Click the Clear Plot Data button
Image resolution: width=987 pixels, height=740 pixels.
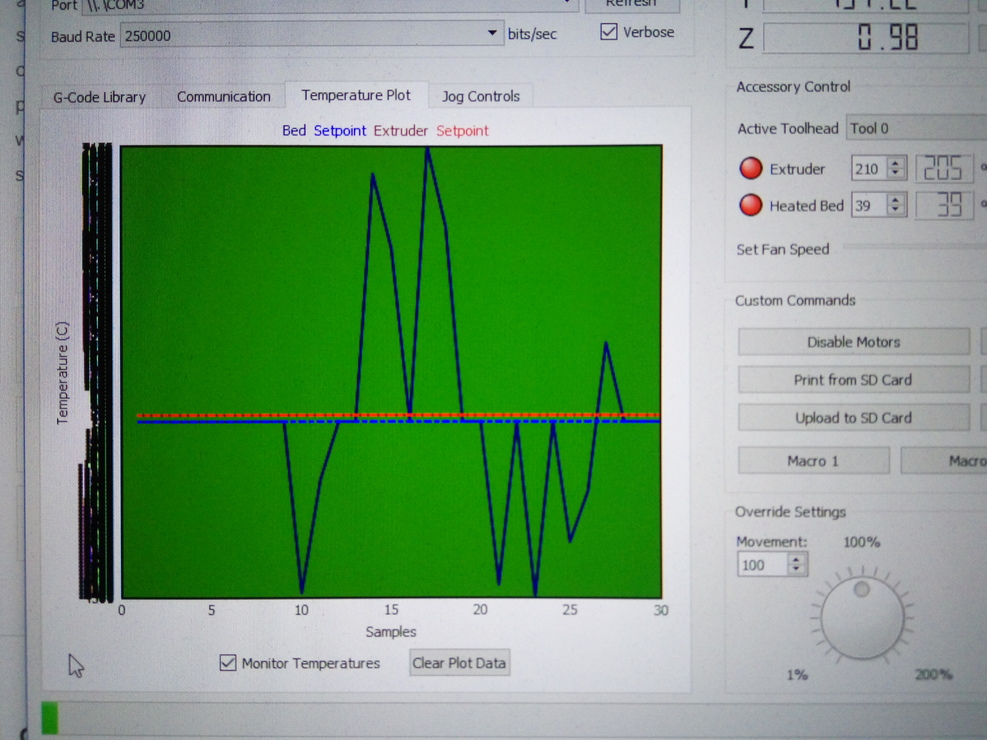(459, 663)
